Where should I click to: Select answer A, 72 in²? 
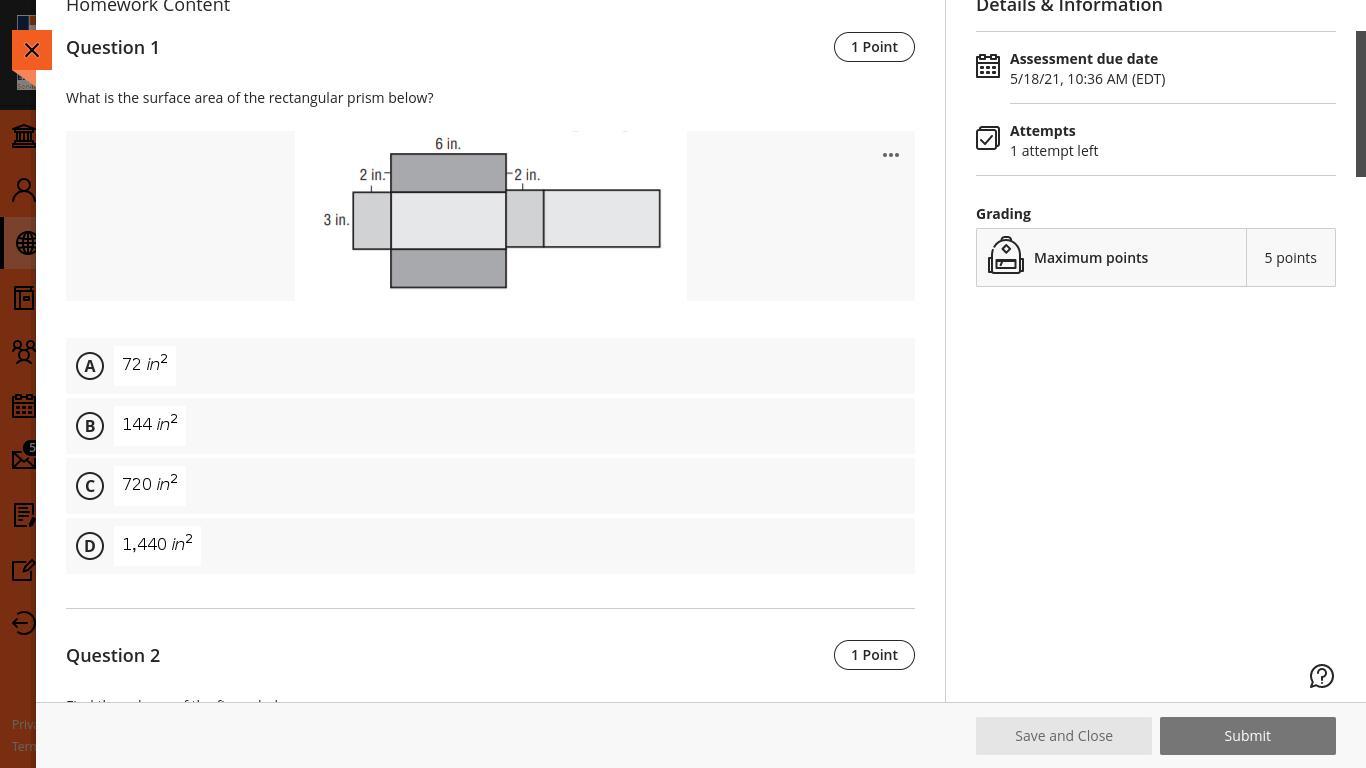coord(490,366)
